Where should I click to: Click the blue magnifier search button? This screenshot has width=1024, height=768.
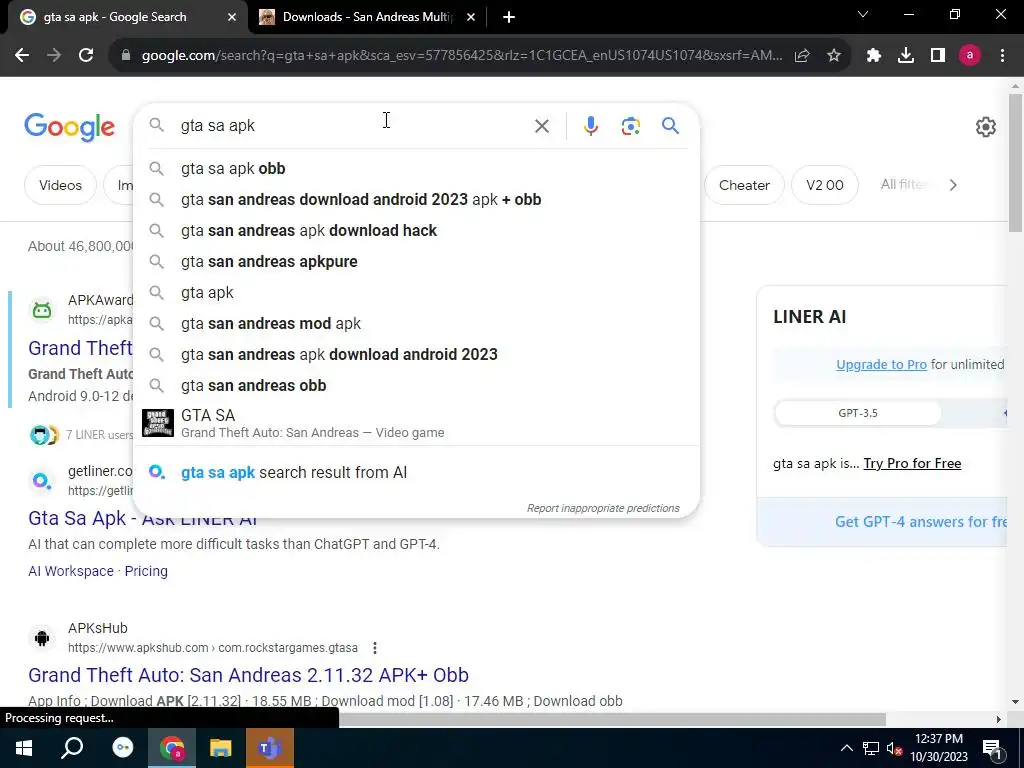670,125
